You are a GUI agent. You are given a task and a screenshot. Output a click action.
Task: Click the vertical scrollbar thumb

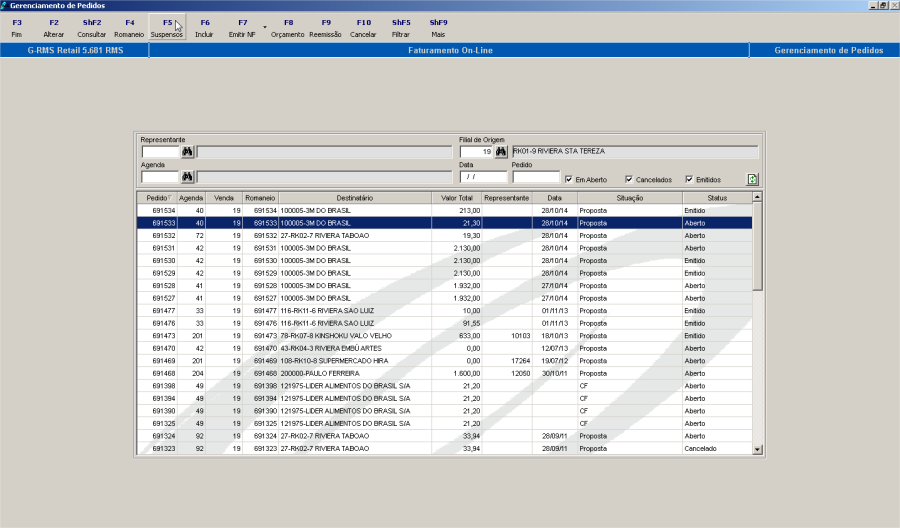click(x=757, y=246)
